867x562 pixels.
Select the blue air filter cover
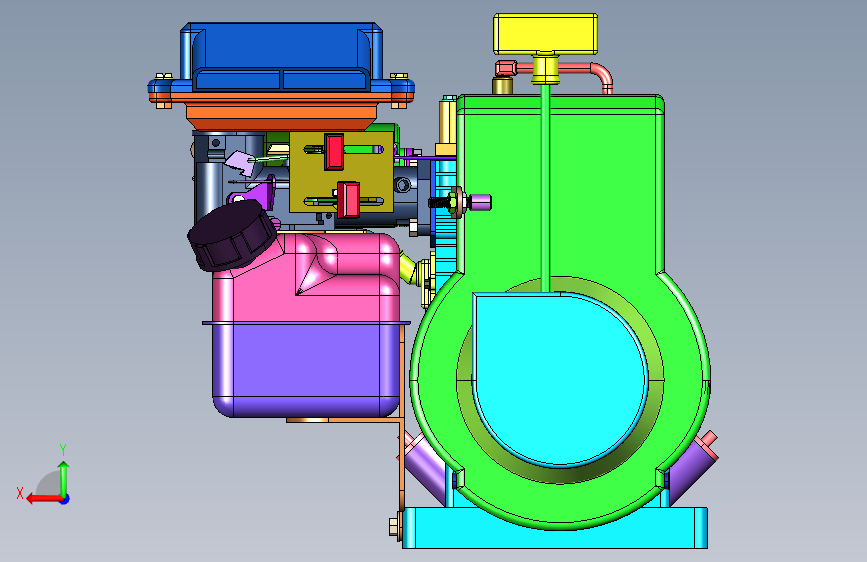[x=281, y=55]
